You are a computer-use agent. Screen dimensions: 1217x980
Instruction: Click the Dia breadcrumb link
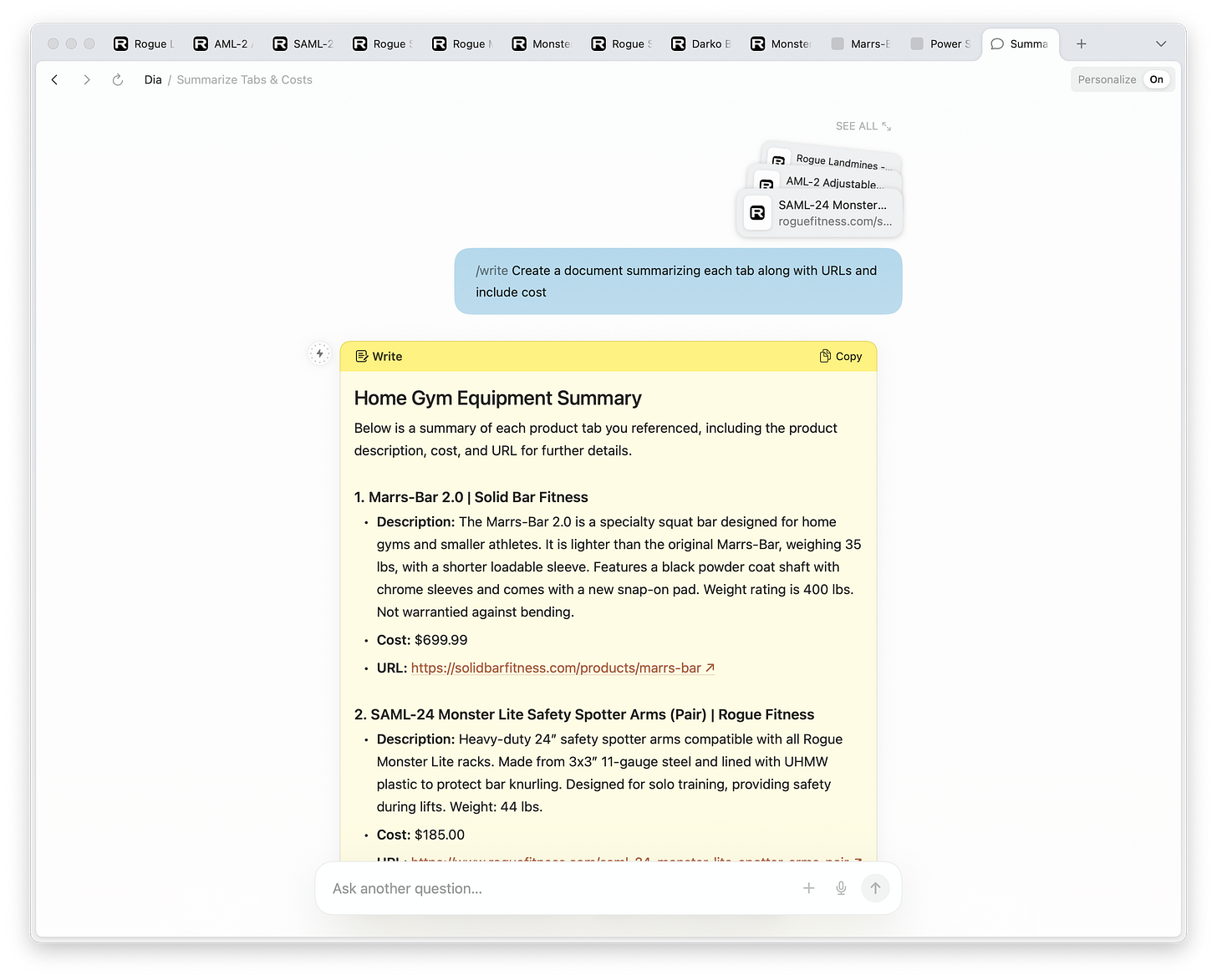(153, 79)
